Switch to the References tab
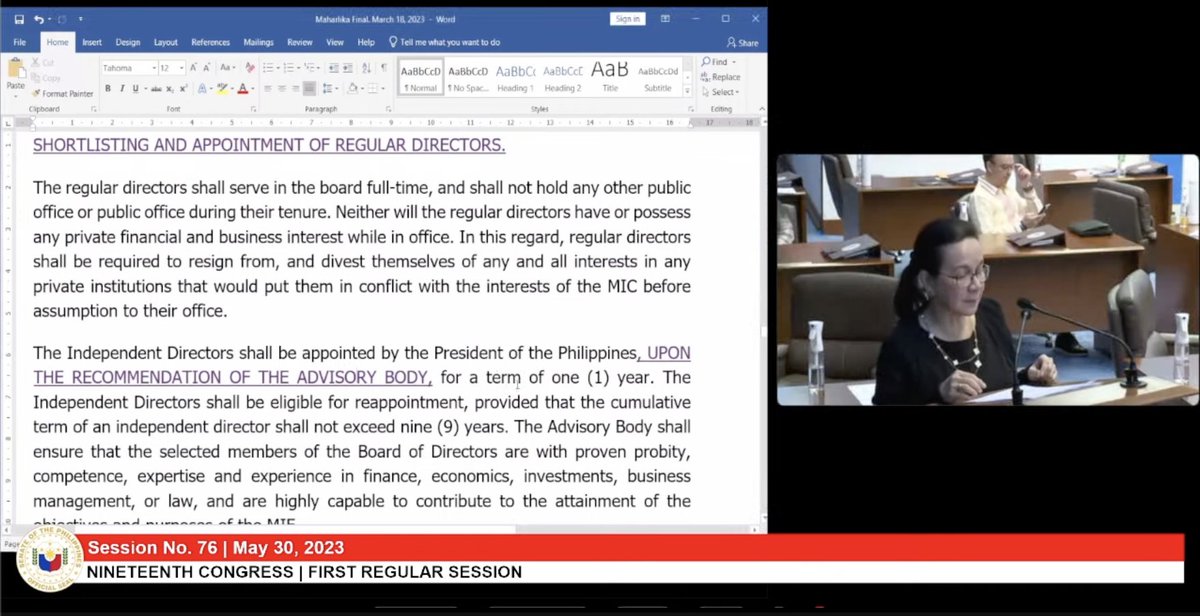1200x616 pixels. 210,42
